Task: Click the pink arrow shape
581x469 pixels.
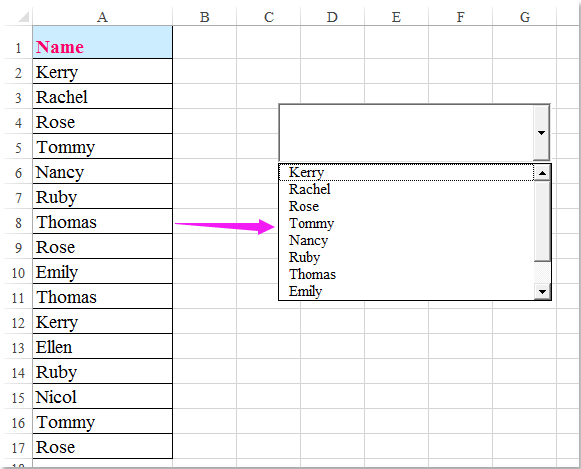Action: click(225, 226)
